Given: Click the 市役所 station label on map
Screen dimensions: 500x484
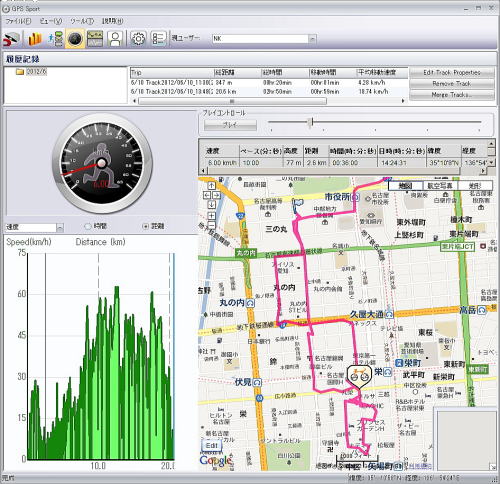Looking at the screenshot, I should tap(337, 197).
